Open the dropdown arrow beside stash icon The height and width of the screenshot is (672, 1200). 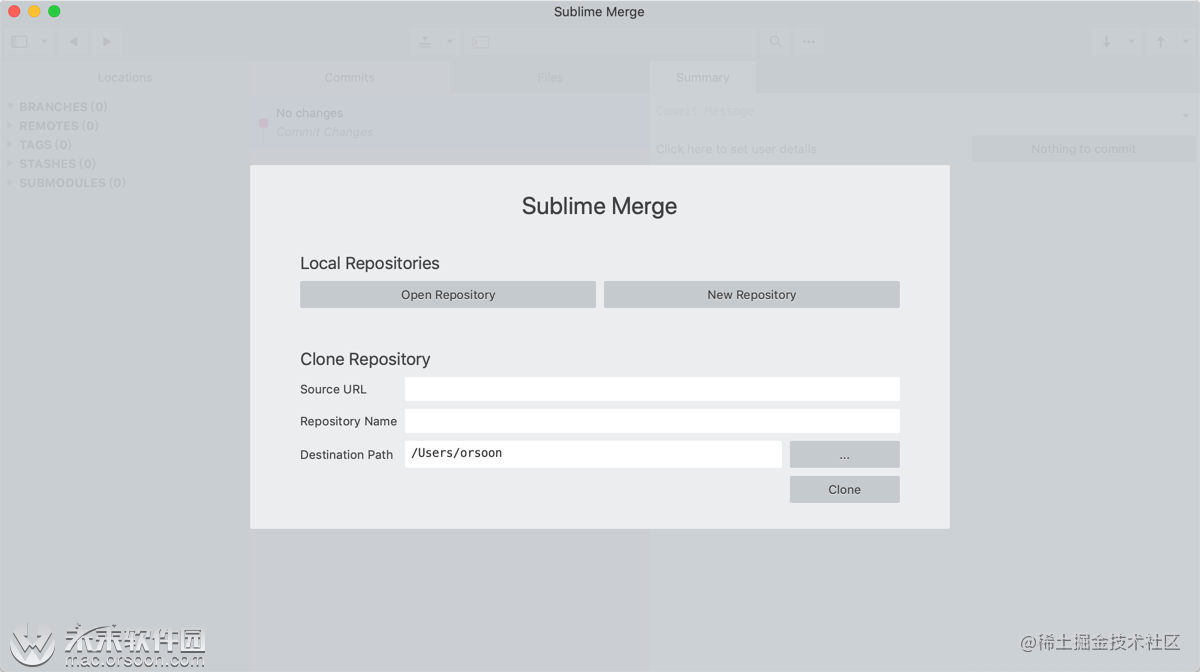450,42
